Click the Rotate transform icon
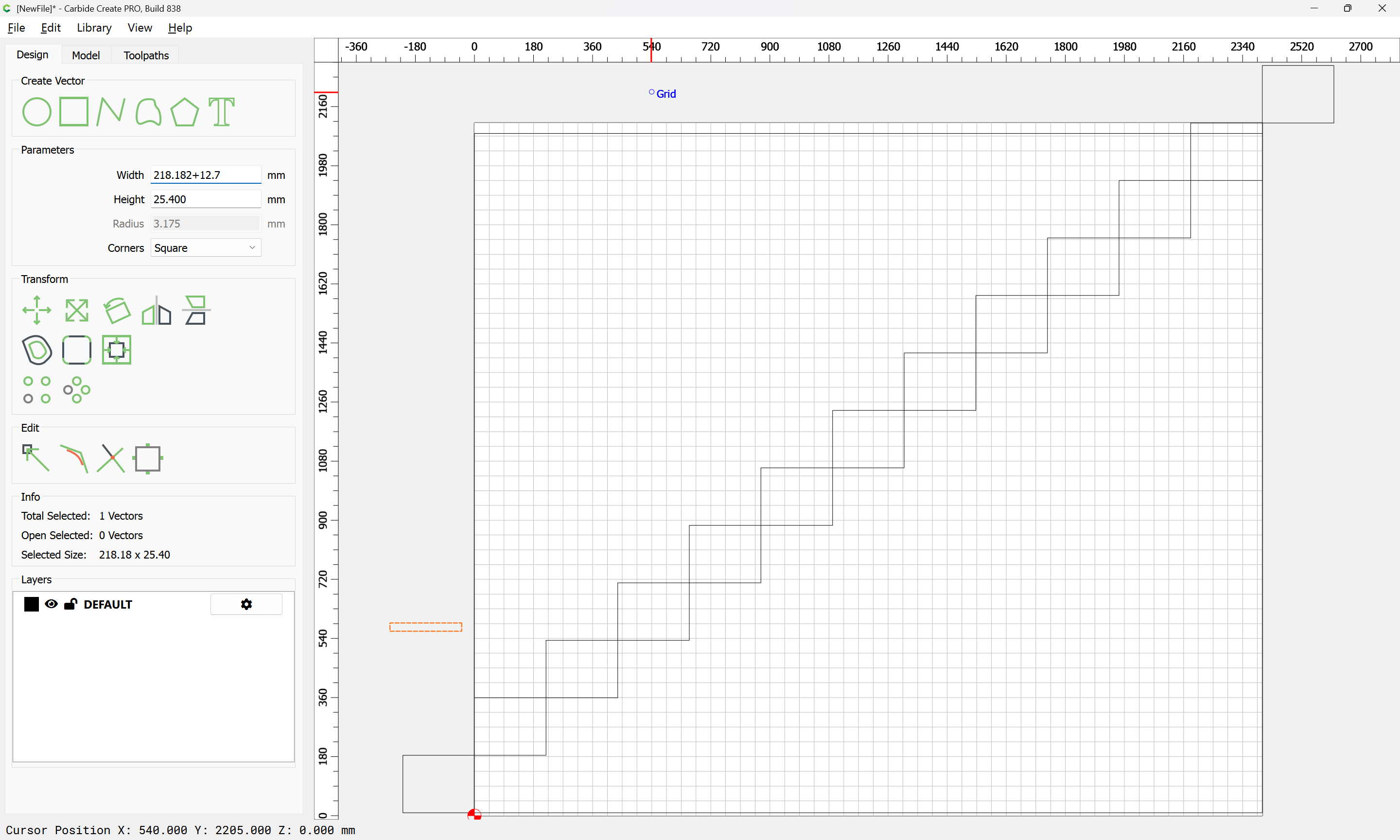1400x840 pixels. tap(117, 310)
